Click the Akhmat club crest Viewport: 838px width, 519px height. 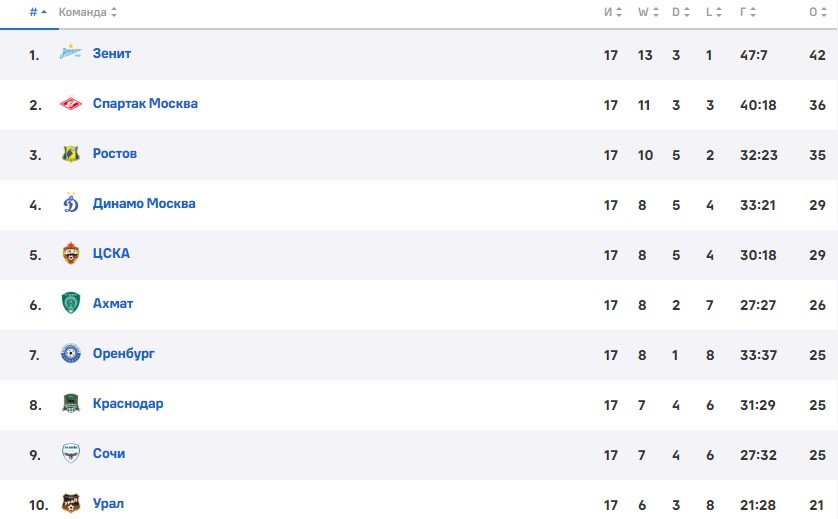pyautogui.click(x=71, y=303)
